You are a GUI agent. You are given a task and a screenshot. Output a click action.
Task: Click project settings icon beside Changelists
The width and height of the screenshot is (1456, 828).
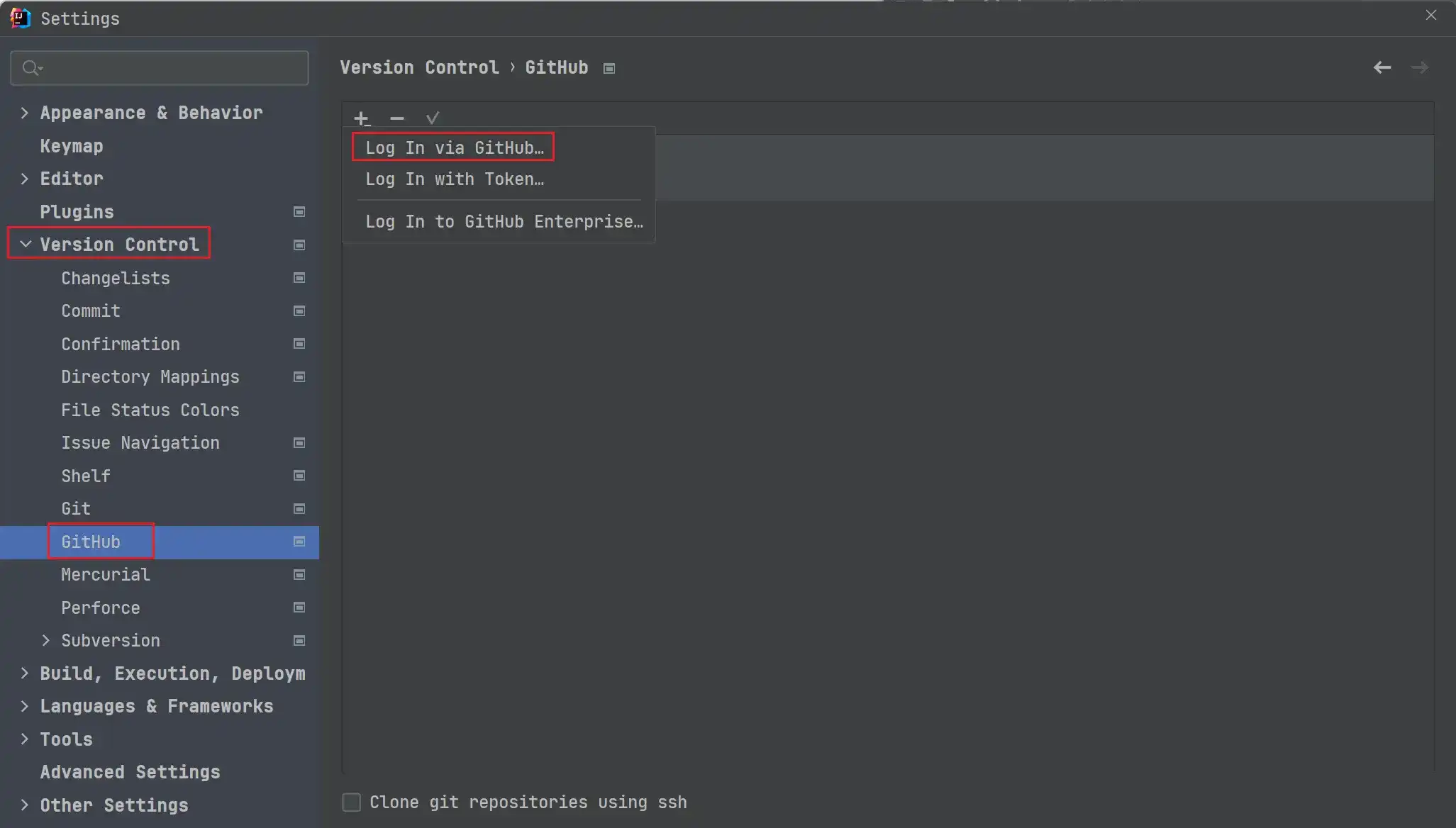tap(299, 278)
